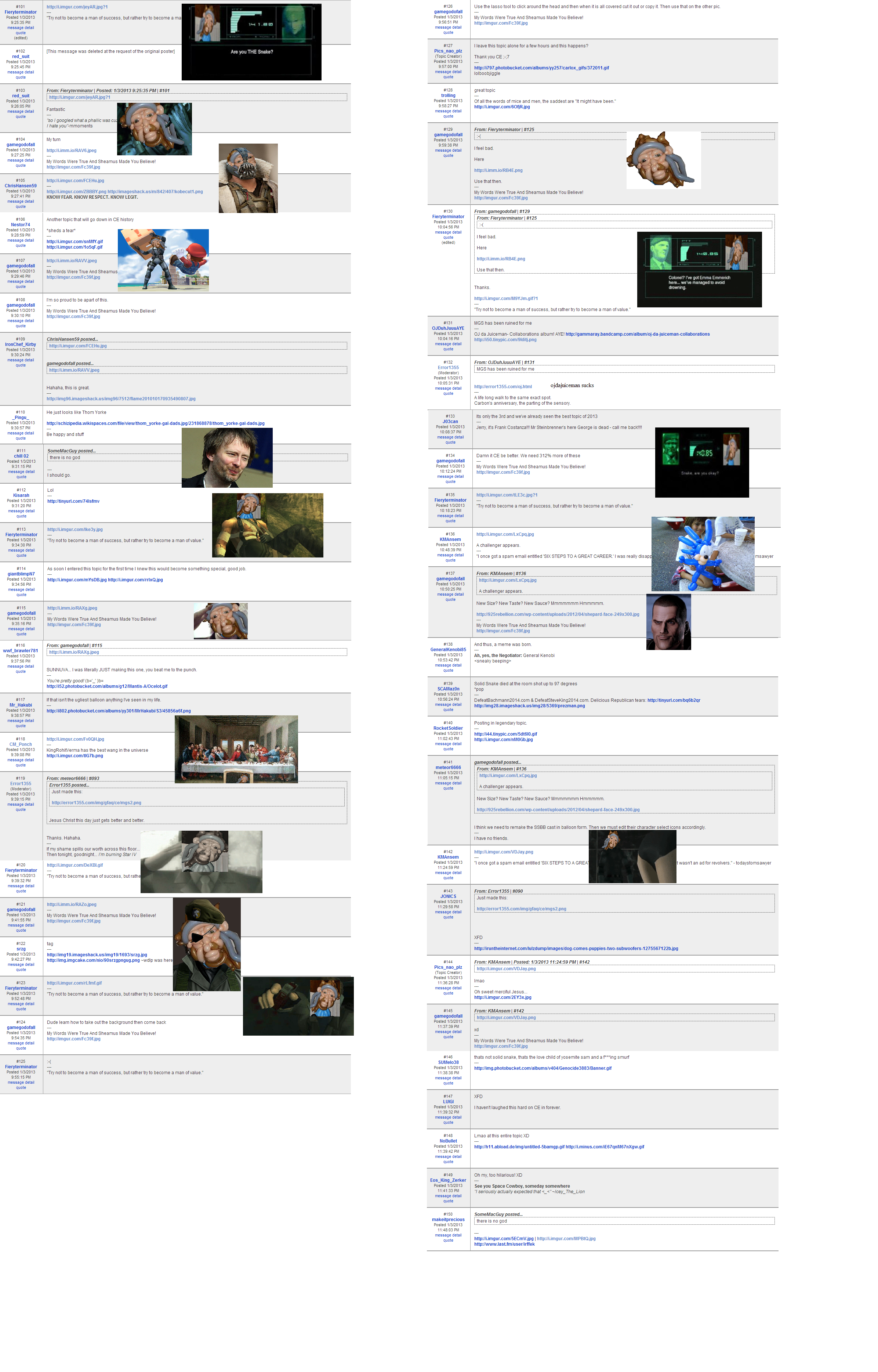Open the DeXBl.gif link in post #120
878x1372 pixels.
click(75, 866)
